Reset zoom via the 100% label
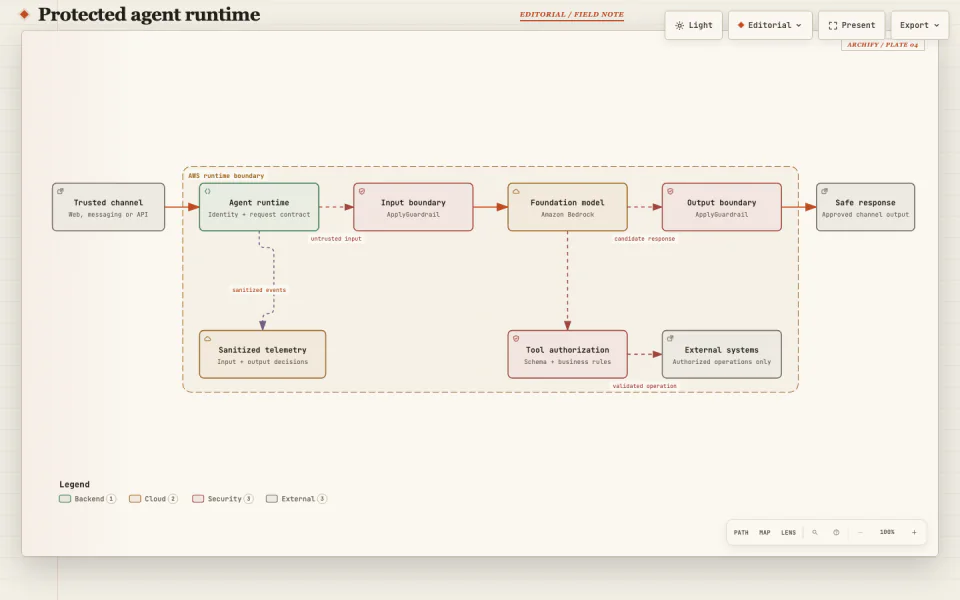 point(887,533)
